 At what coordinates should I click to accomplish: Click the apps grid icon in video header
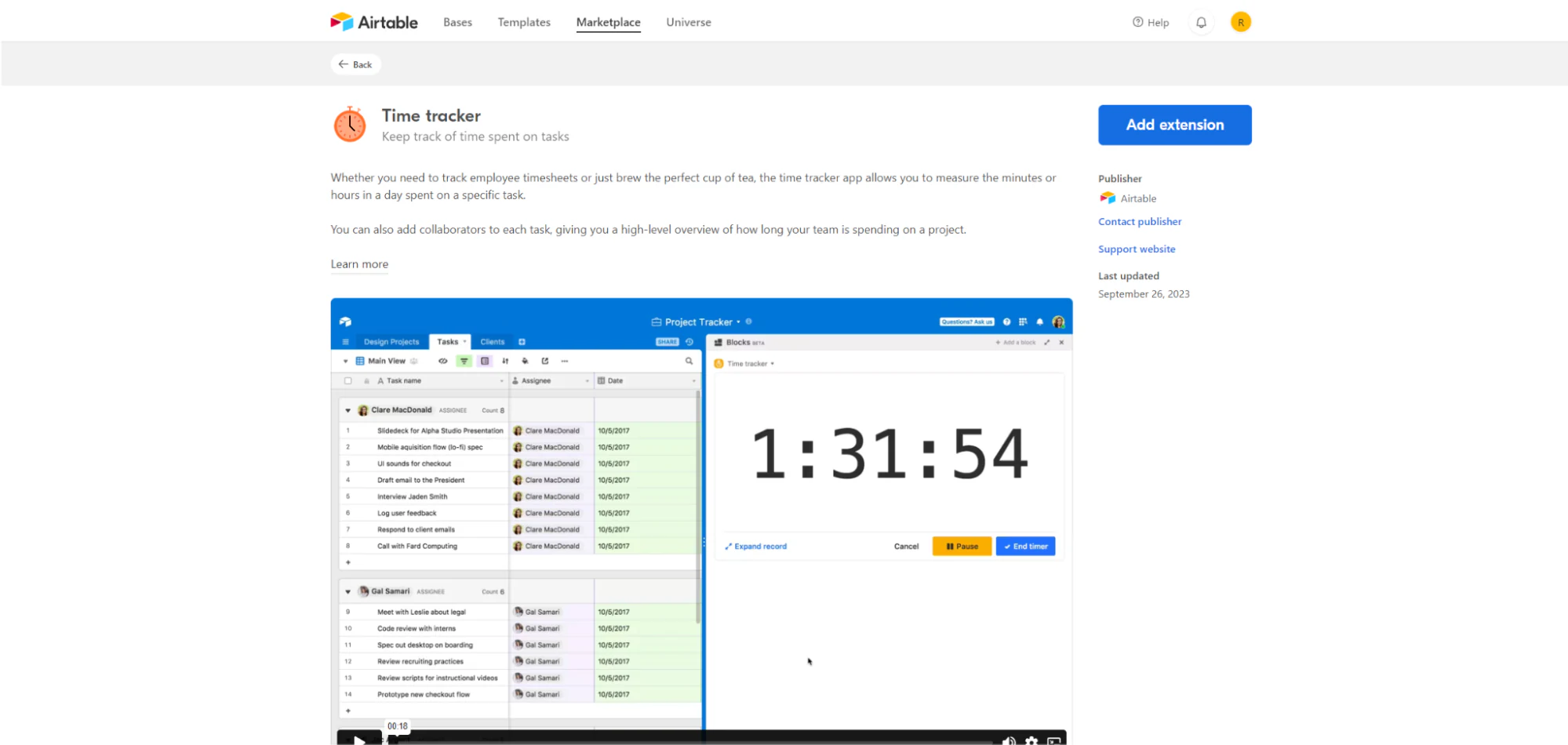[1023, 322]
